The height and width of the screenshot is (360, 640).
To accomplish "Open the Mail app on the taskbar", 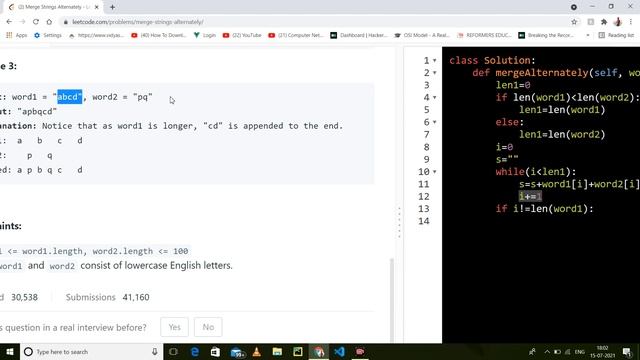I will (237, 352).
